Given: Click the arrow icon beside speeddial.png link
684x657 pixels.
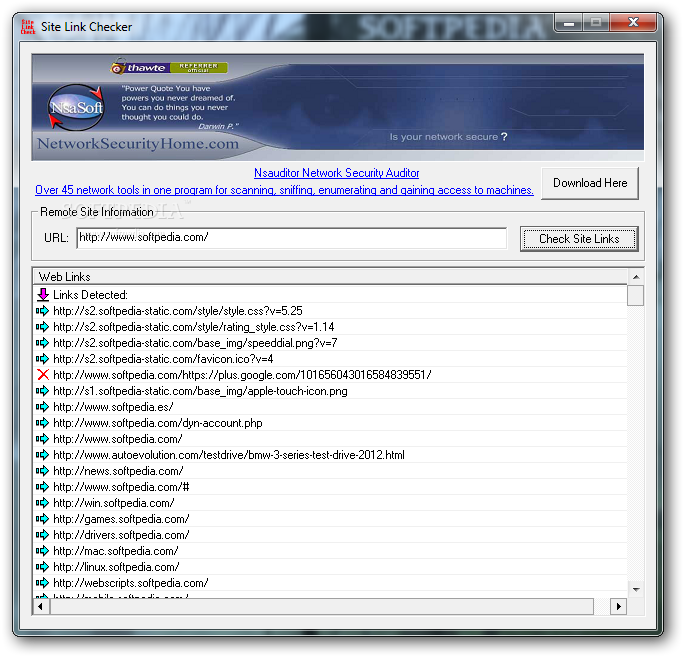Looking at the screenshot, I should point(42,343).
